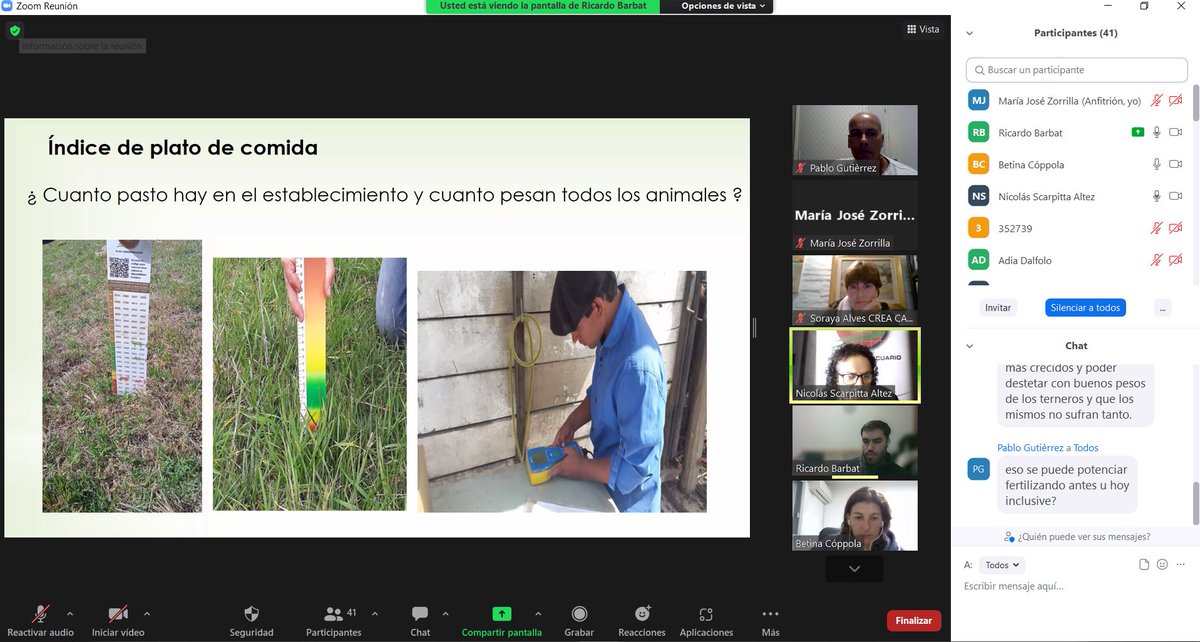1200x642 pixels.
Task: Click Ricardo Barbat's green screen-share indicator
Action: point(1138,132)
